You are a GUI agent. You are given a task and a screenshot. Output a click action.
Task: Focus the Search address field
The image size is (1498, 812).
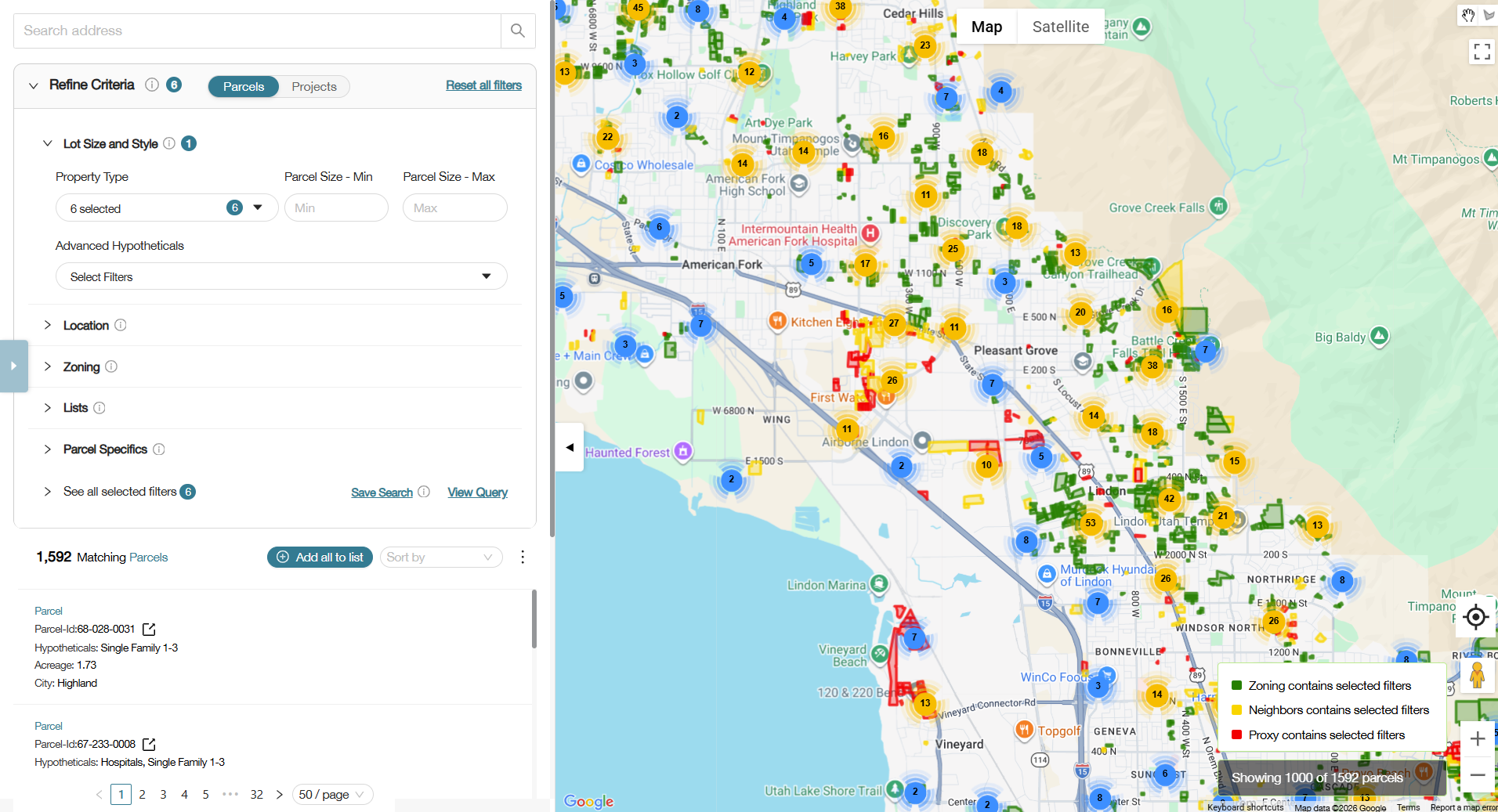[x=257, y=31]
